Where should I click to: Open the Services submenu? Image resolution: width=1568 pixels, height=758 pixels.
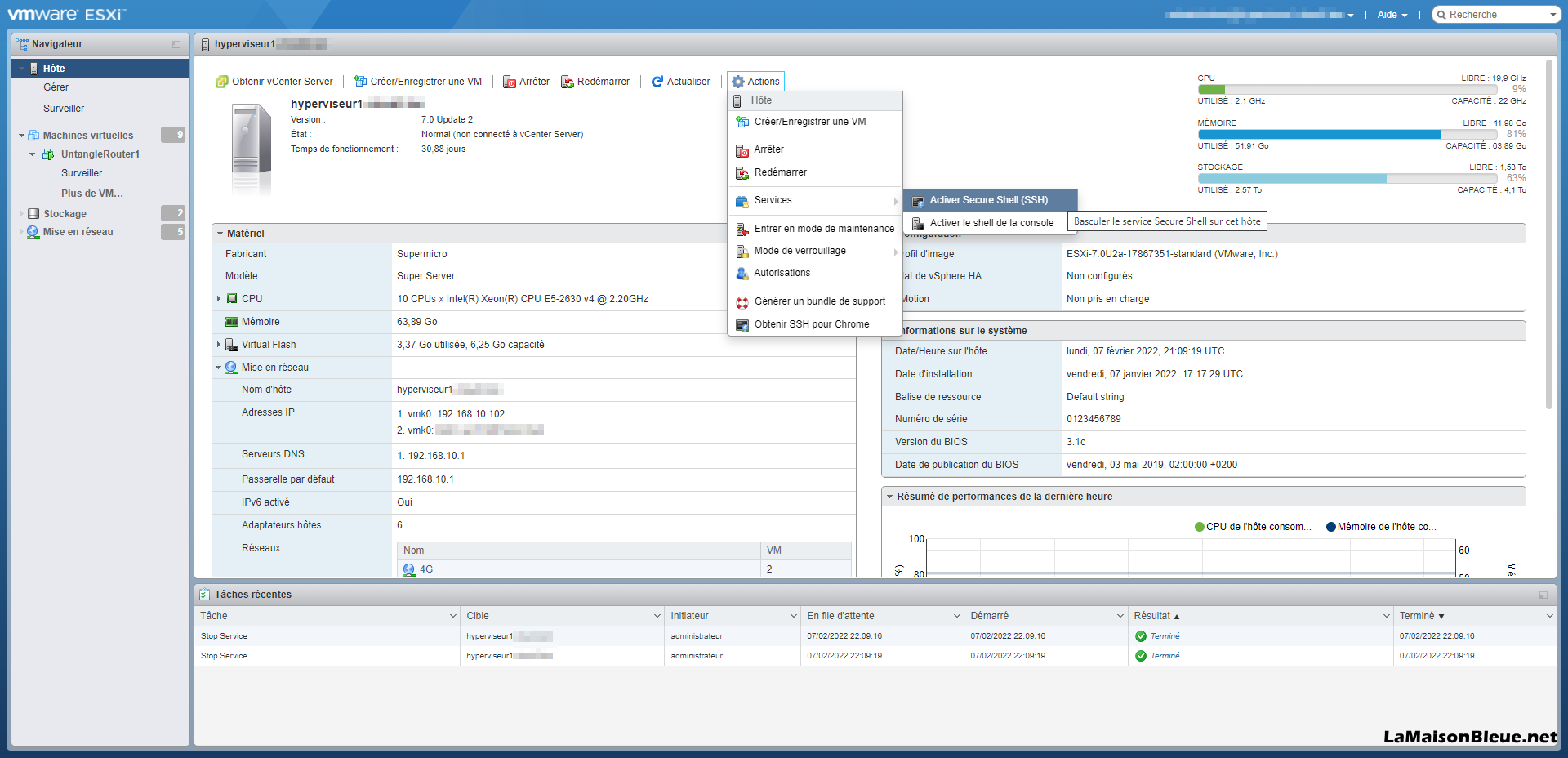(815, 200)
